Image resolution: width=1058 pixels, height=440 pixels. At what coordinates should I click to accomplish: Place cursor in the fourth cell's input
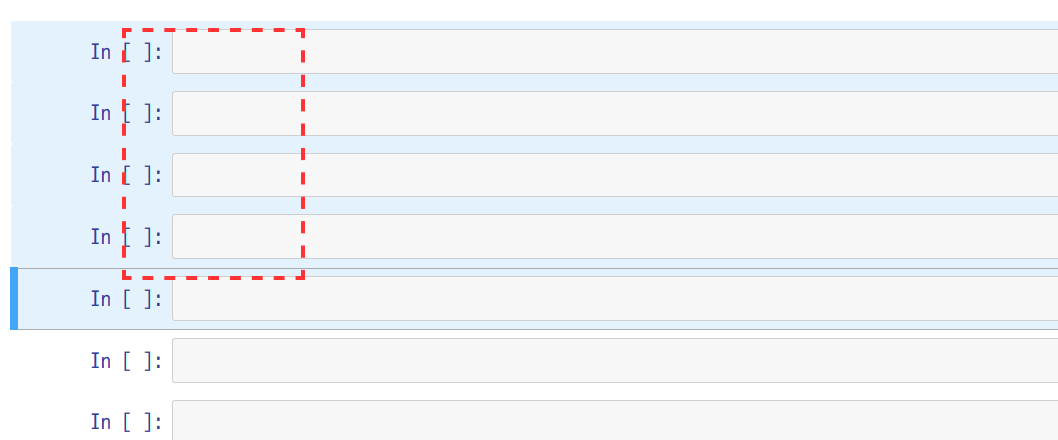(x=614, y=237)
